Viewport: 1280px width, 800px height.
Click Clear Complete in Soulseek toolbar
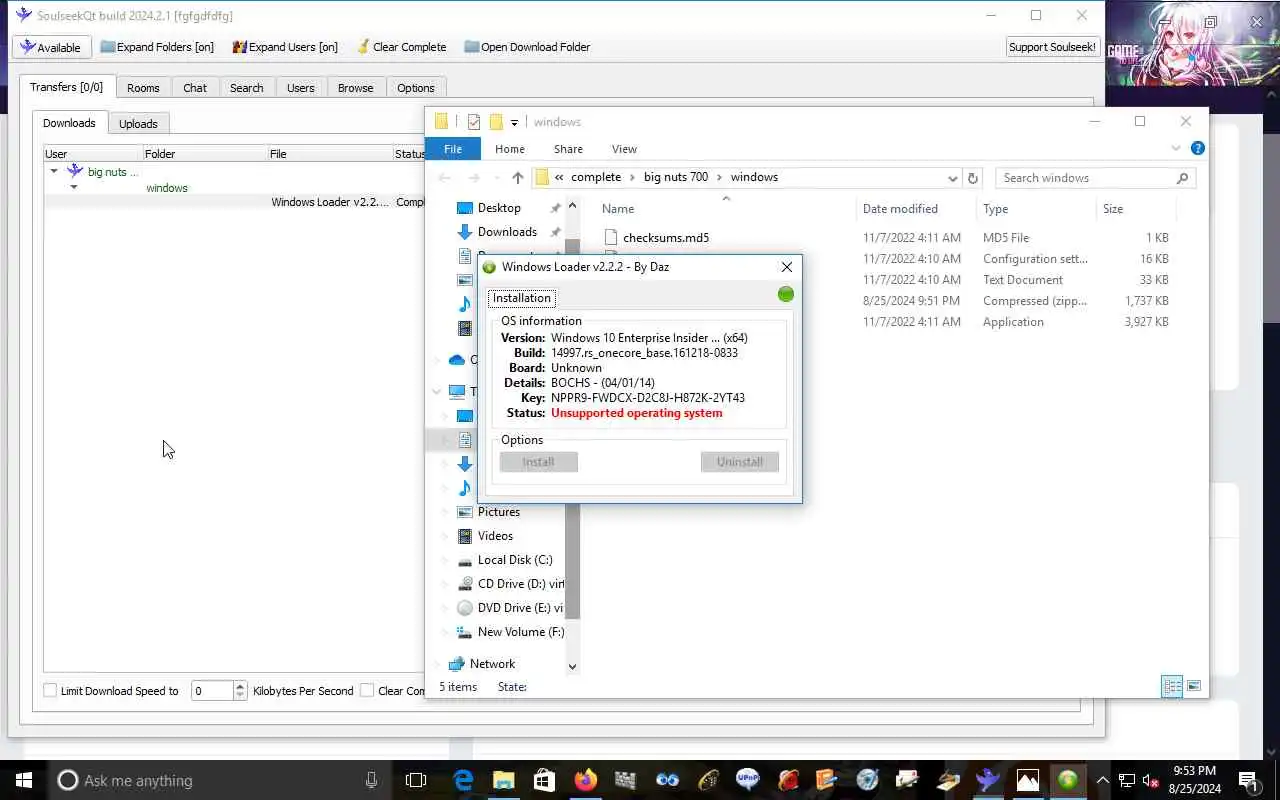(x=401, y=47)
